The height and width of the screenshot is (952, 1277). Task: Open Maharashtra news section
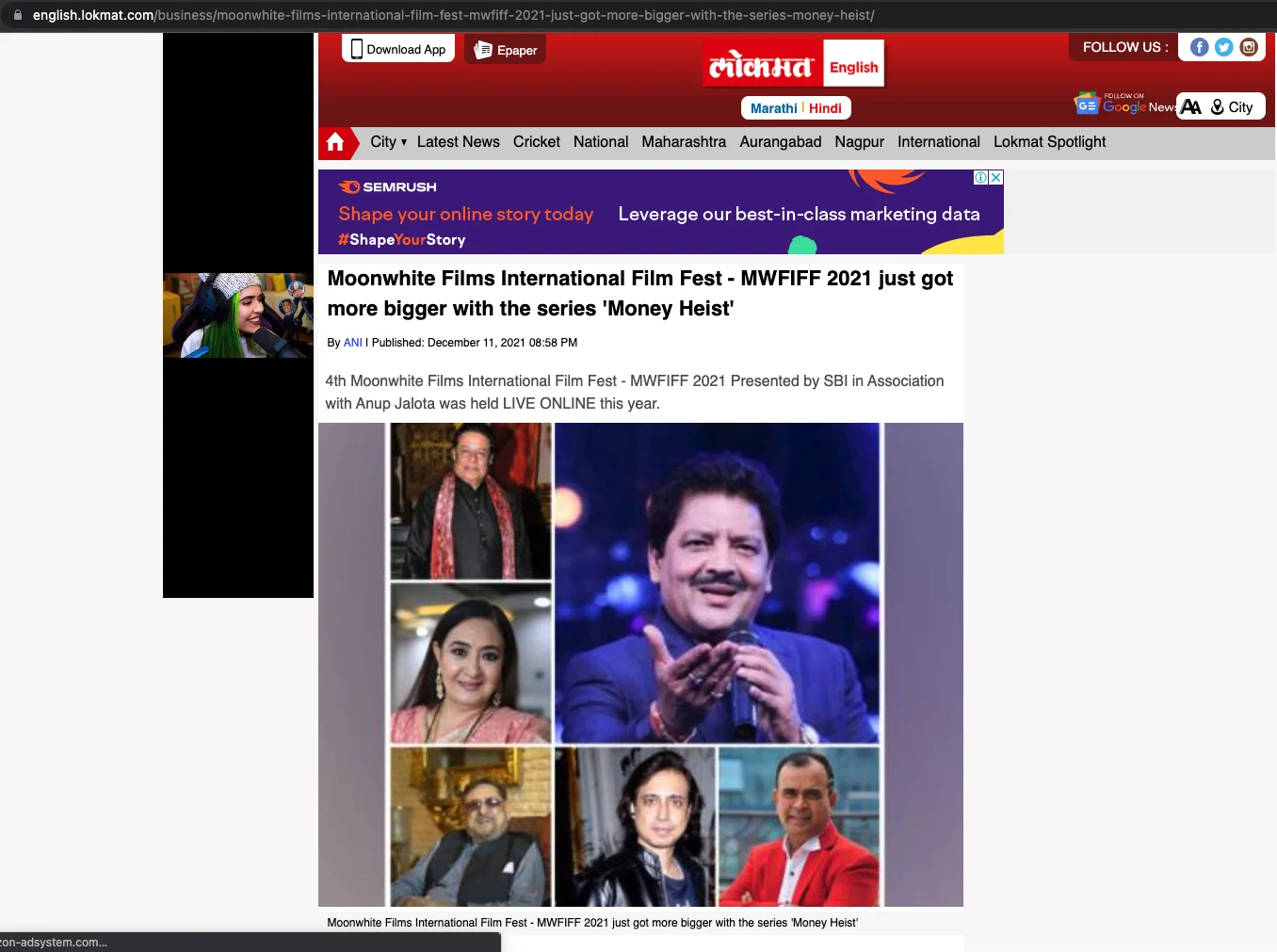[x=684, y=142]
